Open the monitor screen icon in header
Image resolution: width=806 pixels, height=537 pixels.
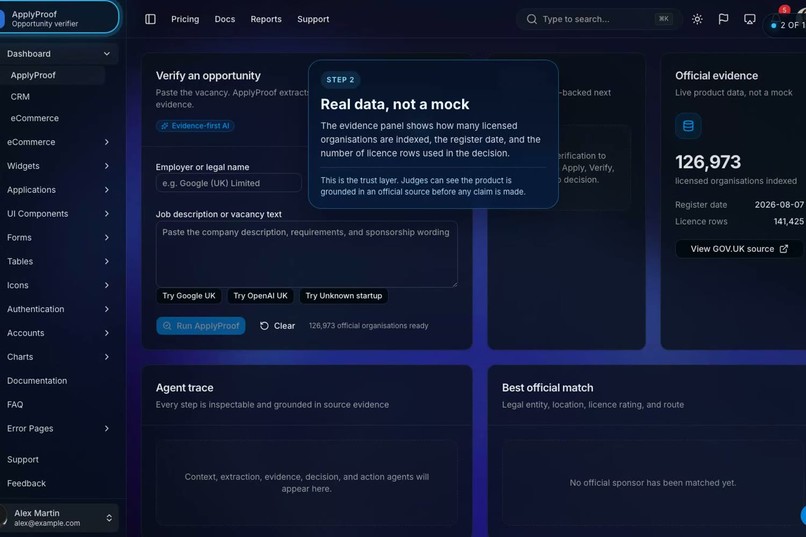point(749,19)
